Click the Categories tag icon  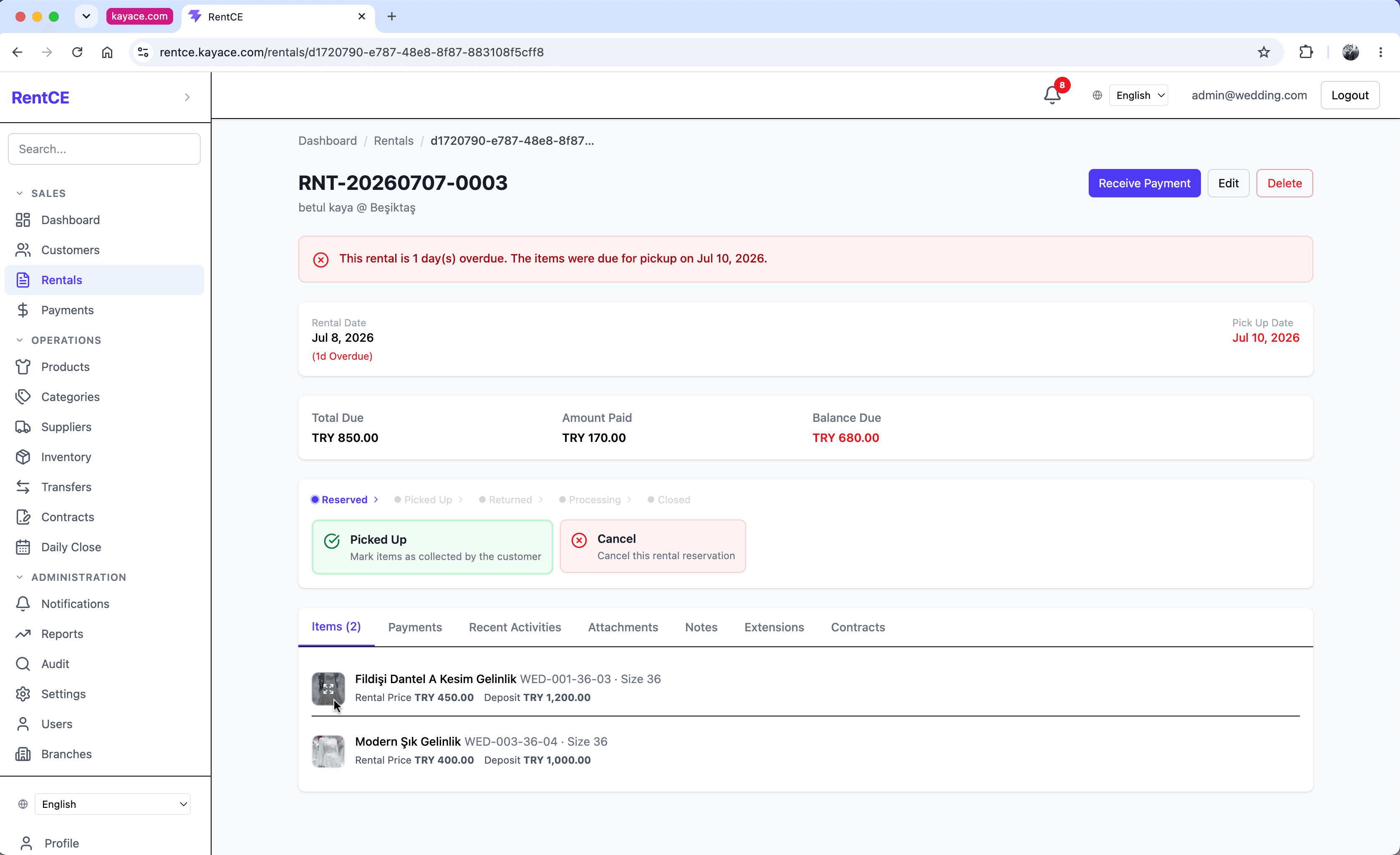[23, 397]
